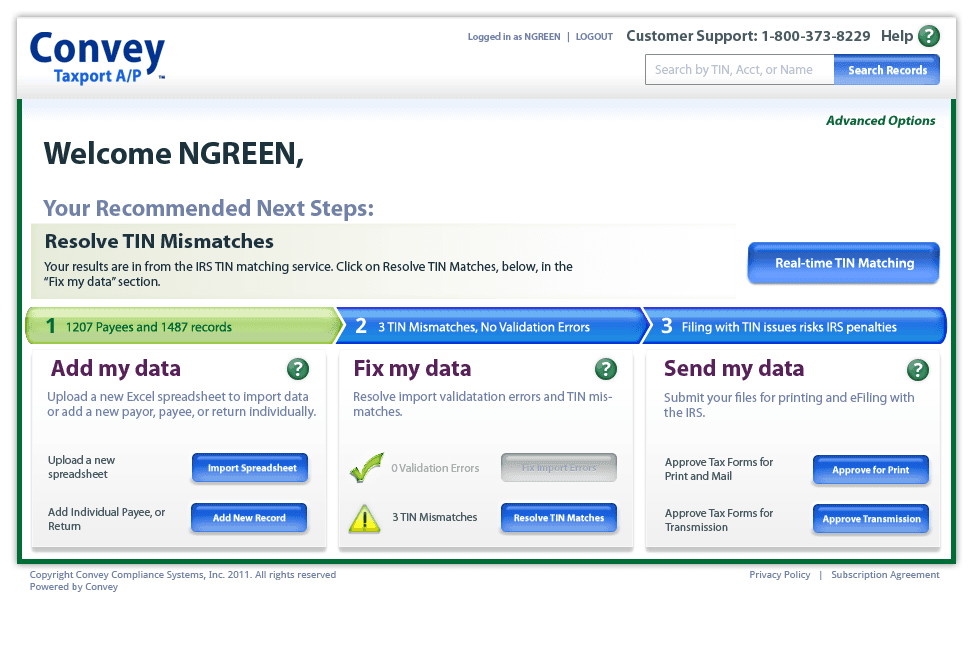The width and height of the screenshot is (971, 650).
Task: Focus the Search by TIN, Acct, or Name field
Action: pyautogui.click(x=739, y=70)
